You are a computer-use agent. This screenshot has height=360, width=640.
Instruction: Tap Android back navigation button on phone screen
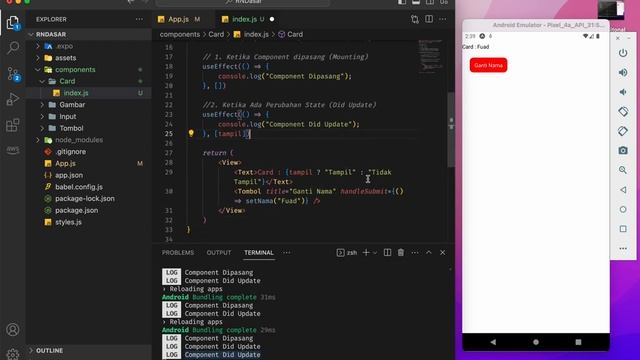[493, 342]
